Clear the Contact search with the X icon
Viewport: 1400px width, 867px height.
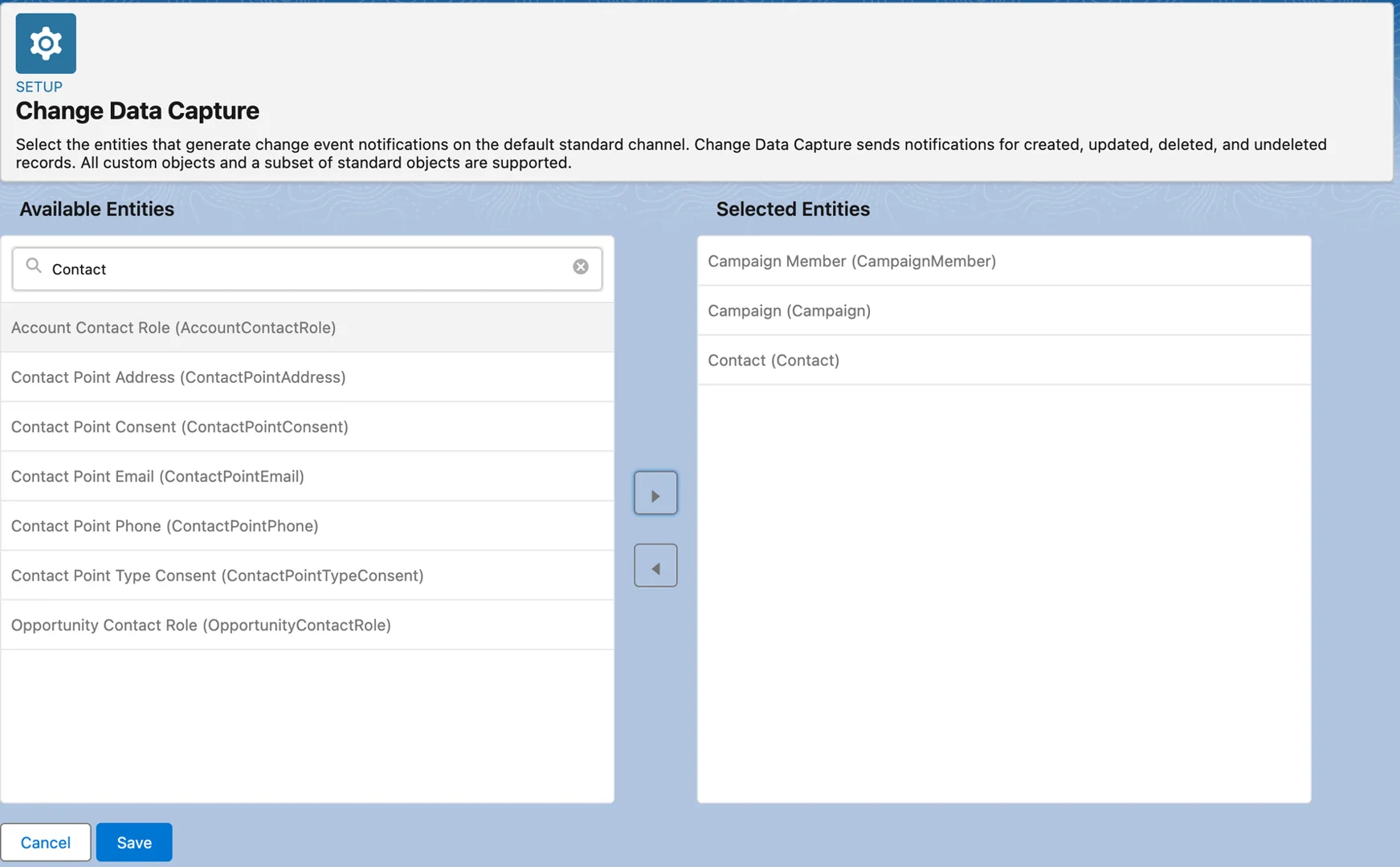tap(580, 266)
